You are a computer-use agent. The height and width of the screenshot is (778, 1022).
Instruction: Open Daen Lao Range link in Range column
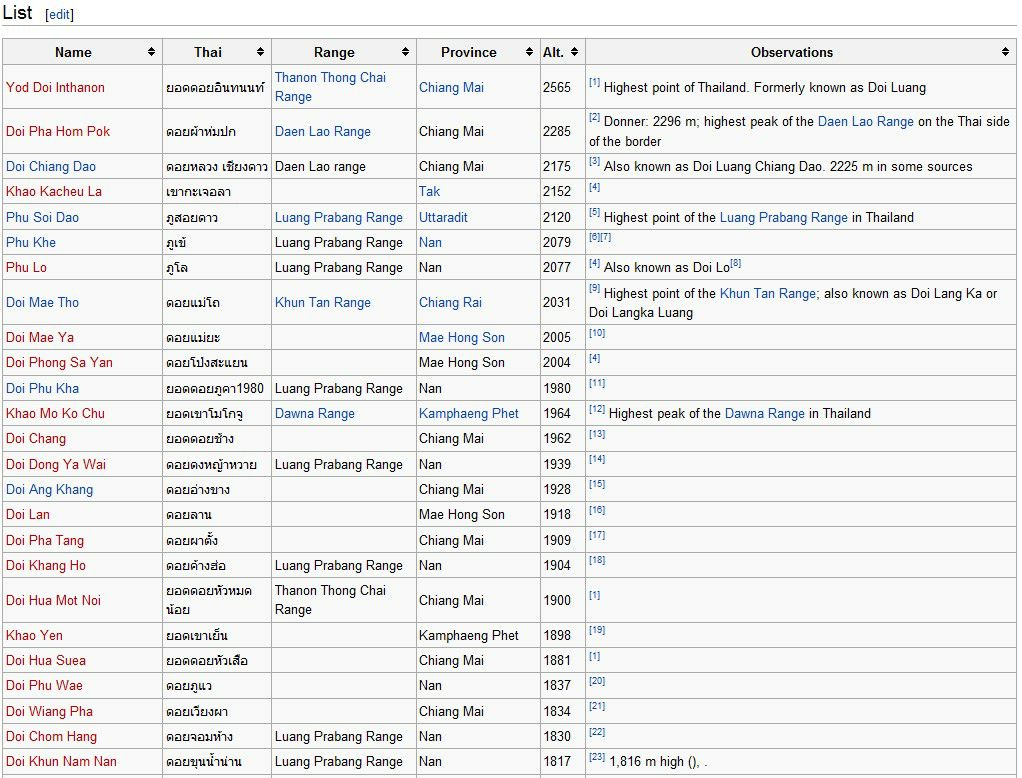(323, 131)
